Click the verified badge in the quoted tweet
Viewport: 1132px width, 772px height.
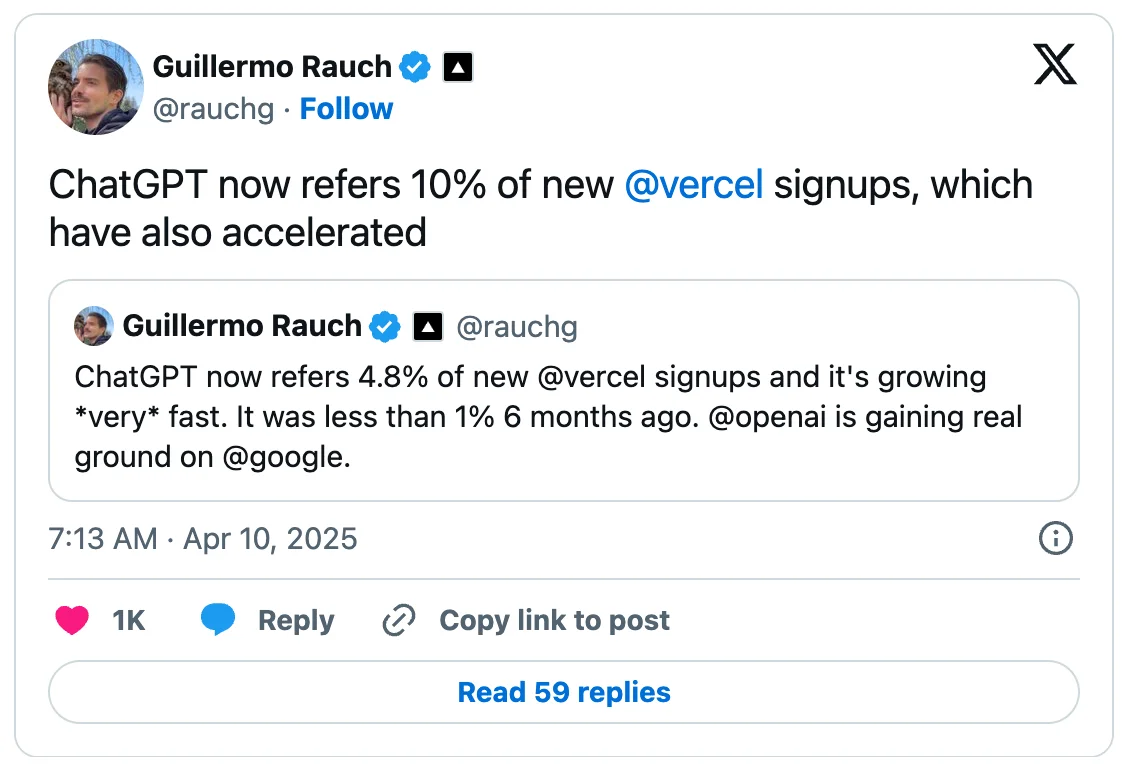(x=385, y=326)
